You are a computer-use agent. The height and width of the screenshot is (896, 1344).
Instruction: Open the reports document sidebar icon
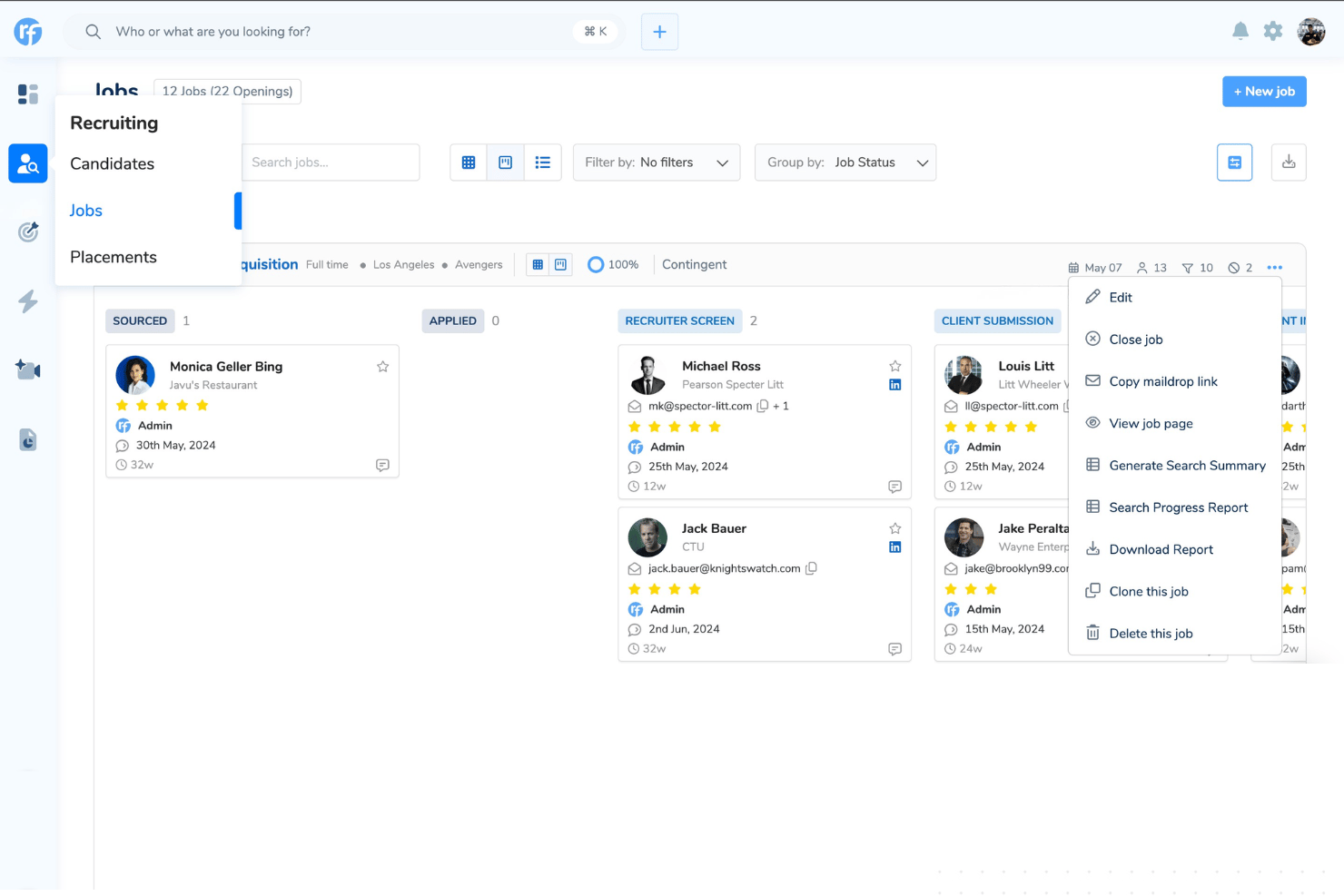[x=28, y=439]
